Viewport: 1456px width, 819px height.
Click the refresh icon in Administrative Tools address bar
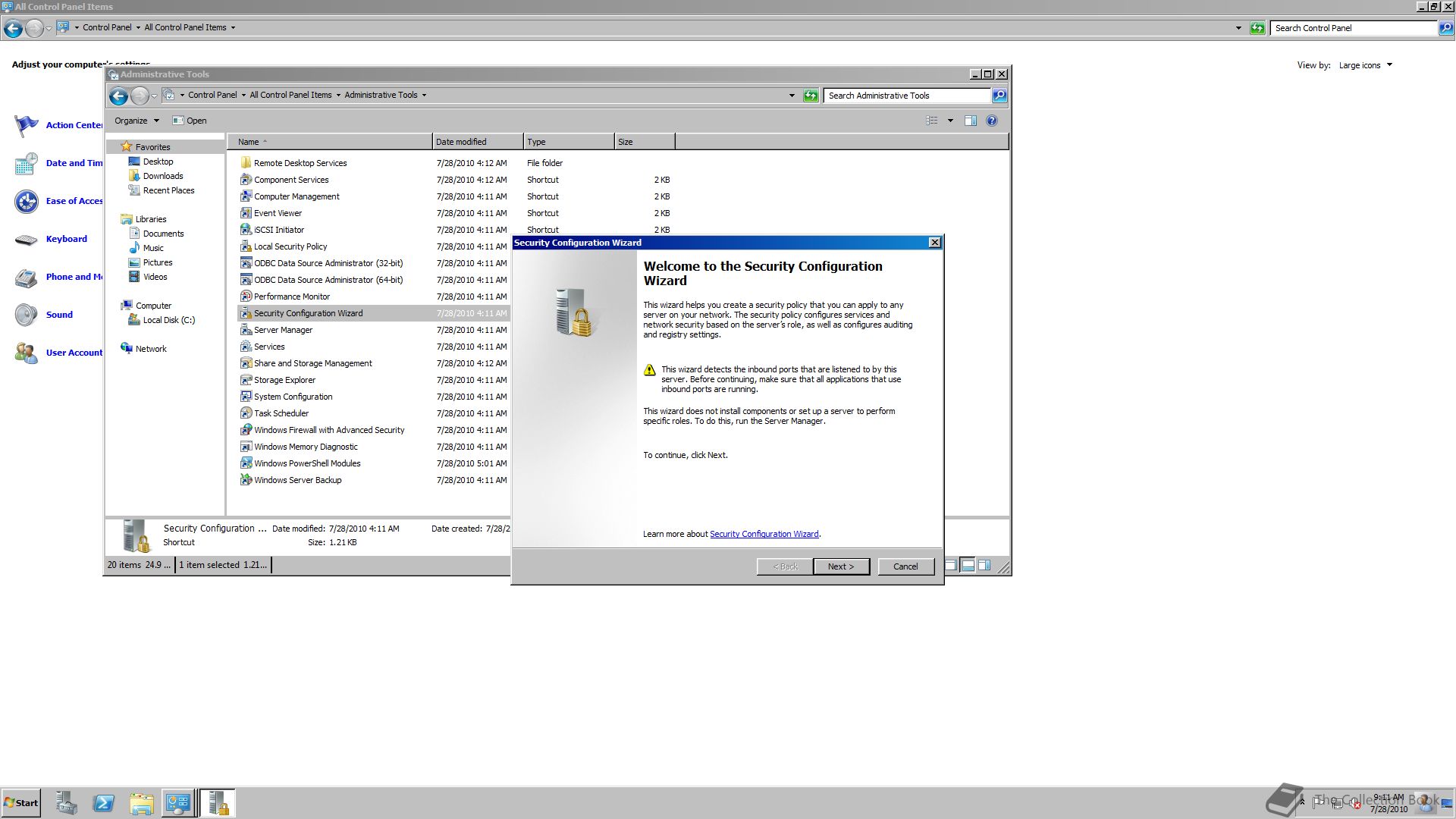click(811, 96)
